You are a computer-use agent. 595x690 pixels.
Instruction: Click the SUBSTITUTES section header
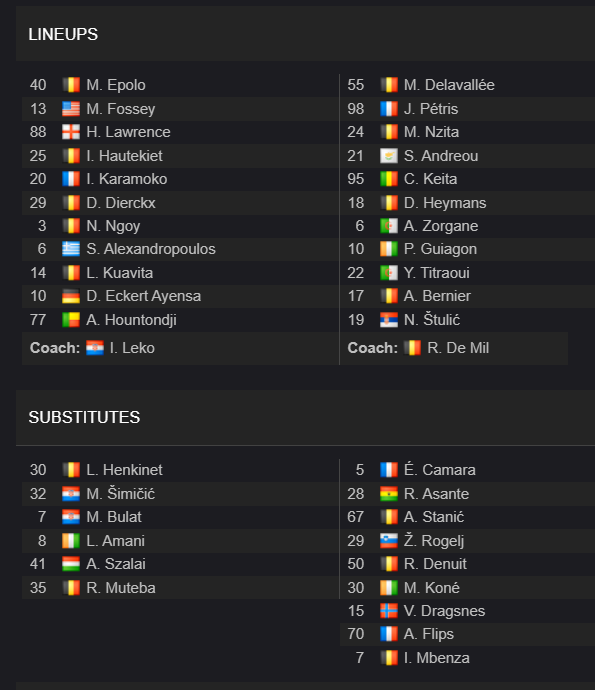84,417
